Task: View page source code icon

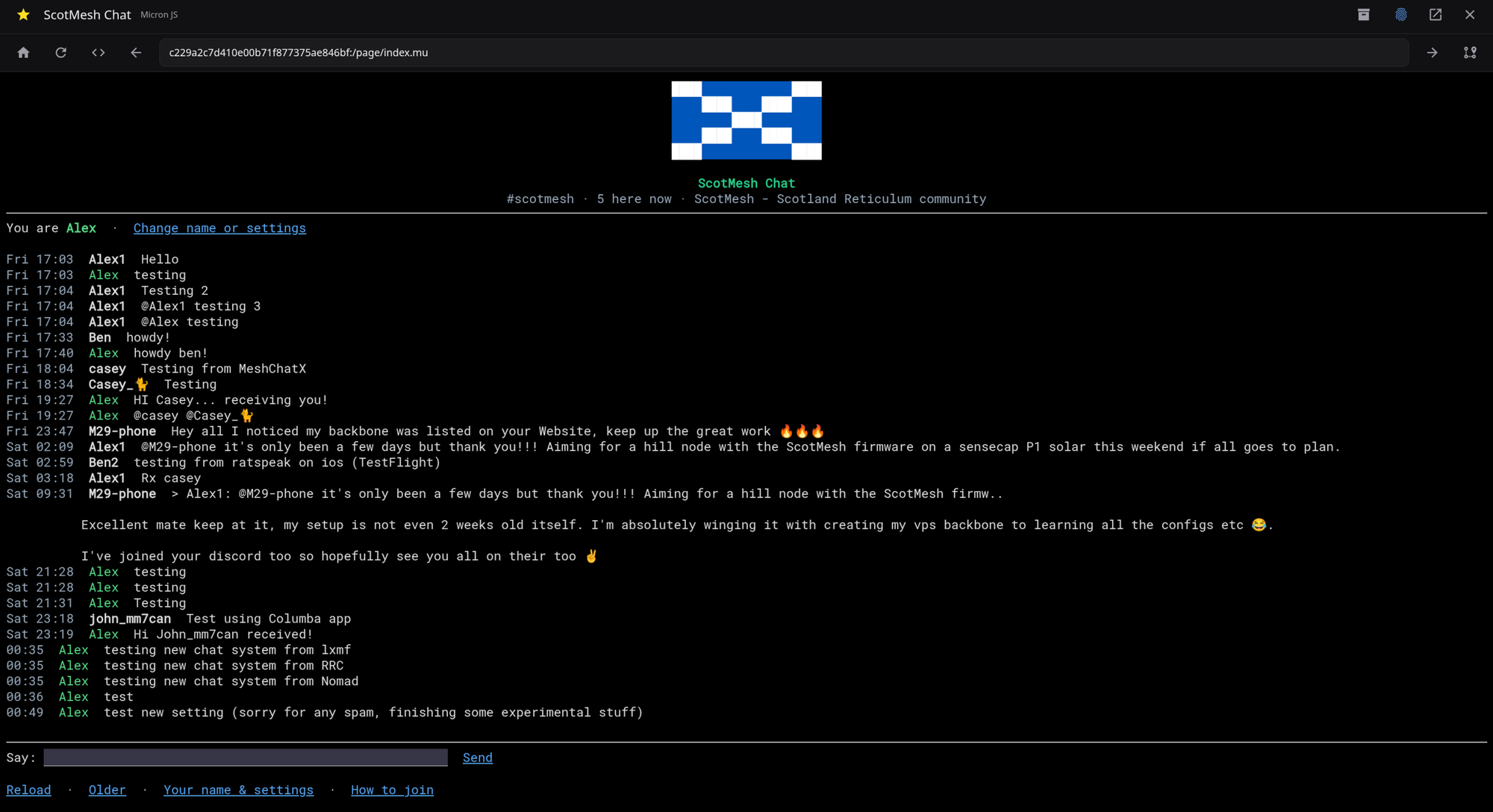Action: (x=99, y=52)
